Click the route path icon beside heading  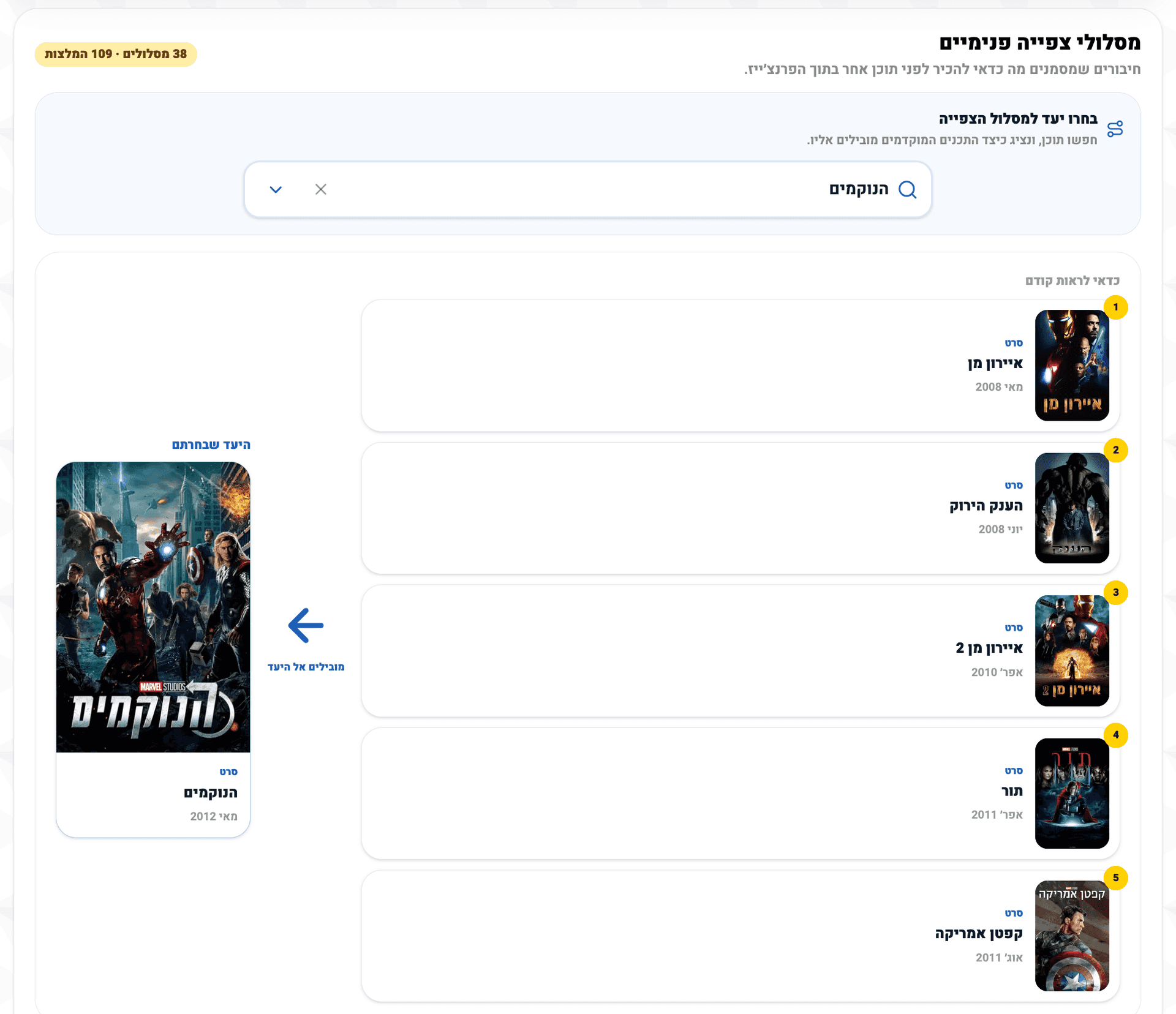[x=1115, y=129]
